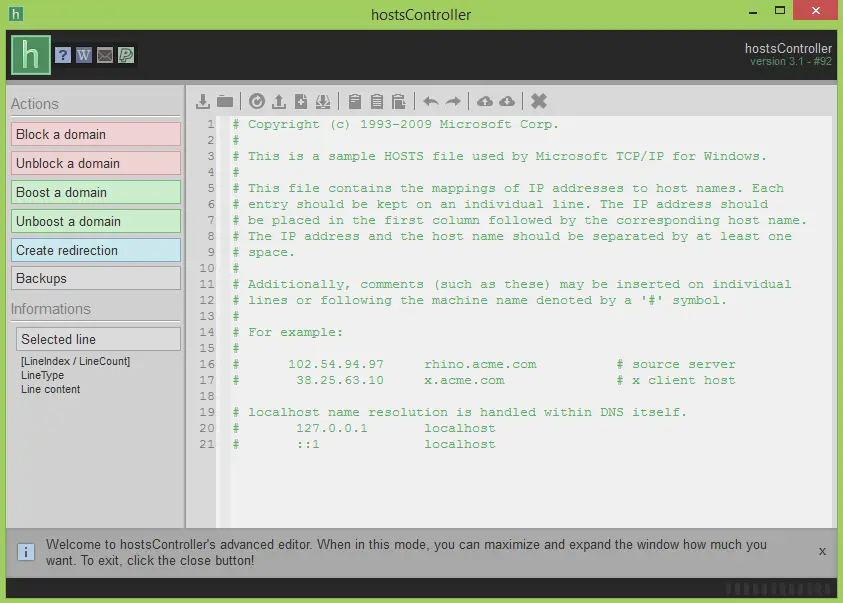Click the save-to-disk download arrow toolbar icon

click(203, 101)
